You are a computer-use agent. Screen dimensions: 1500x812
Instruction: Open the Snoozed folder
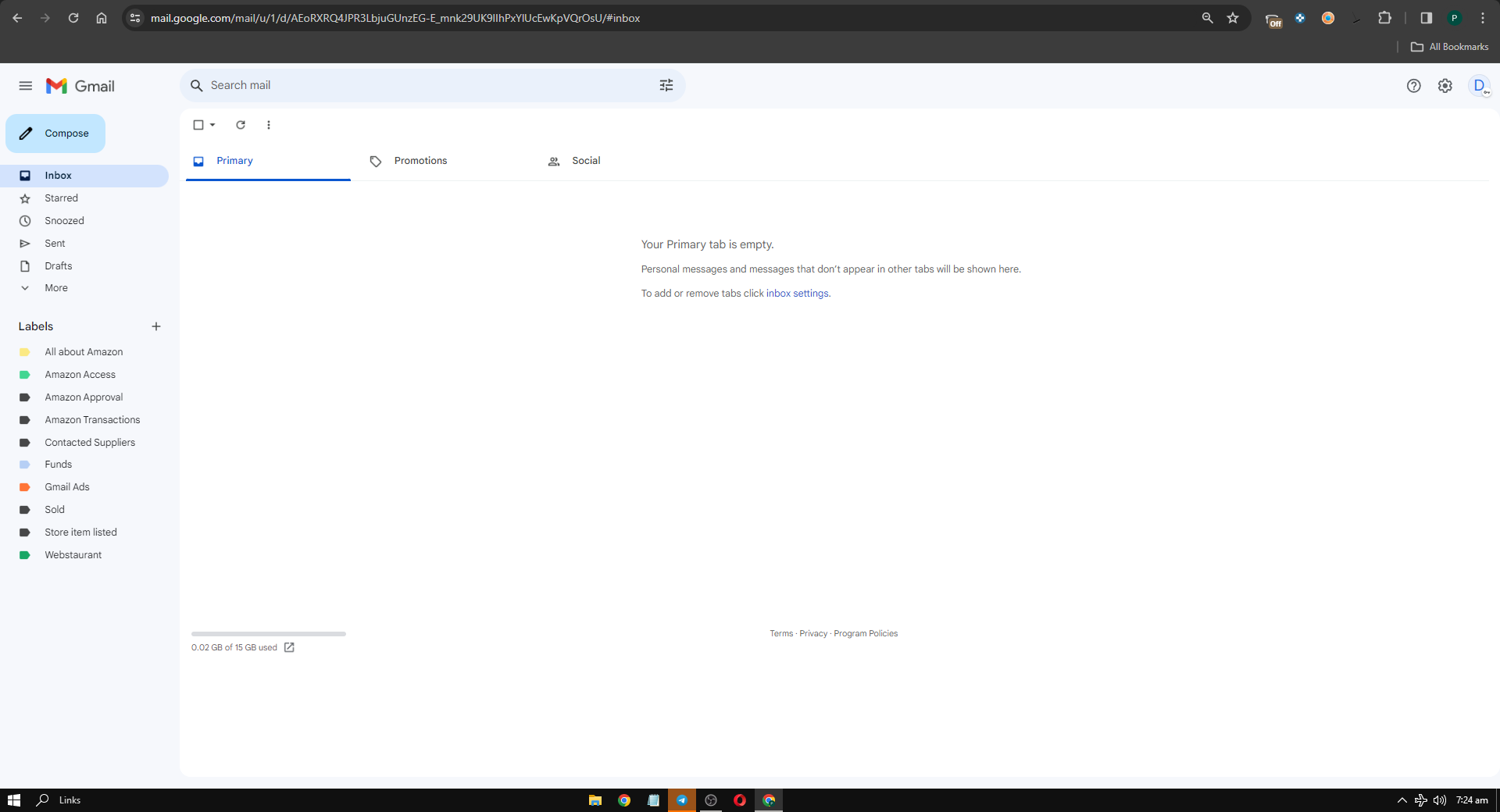click(x=84, y=221)
